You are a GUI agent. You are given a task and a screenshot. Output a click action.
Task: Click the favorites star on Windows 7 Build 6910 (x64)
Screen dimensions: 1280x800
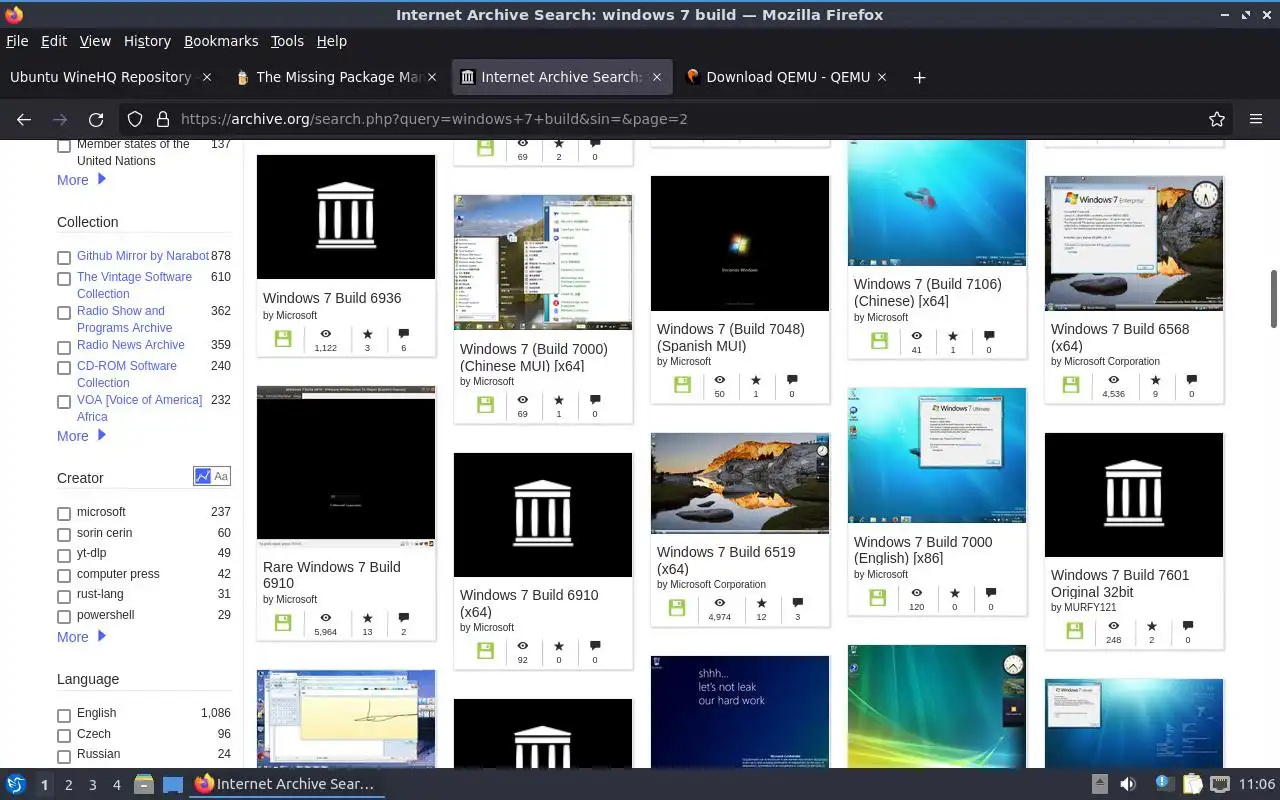[558, 646]
